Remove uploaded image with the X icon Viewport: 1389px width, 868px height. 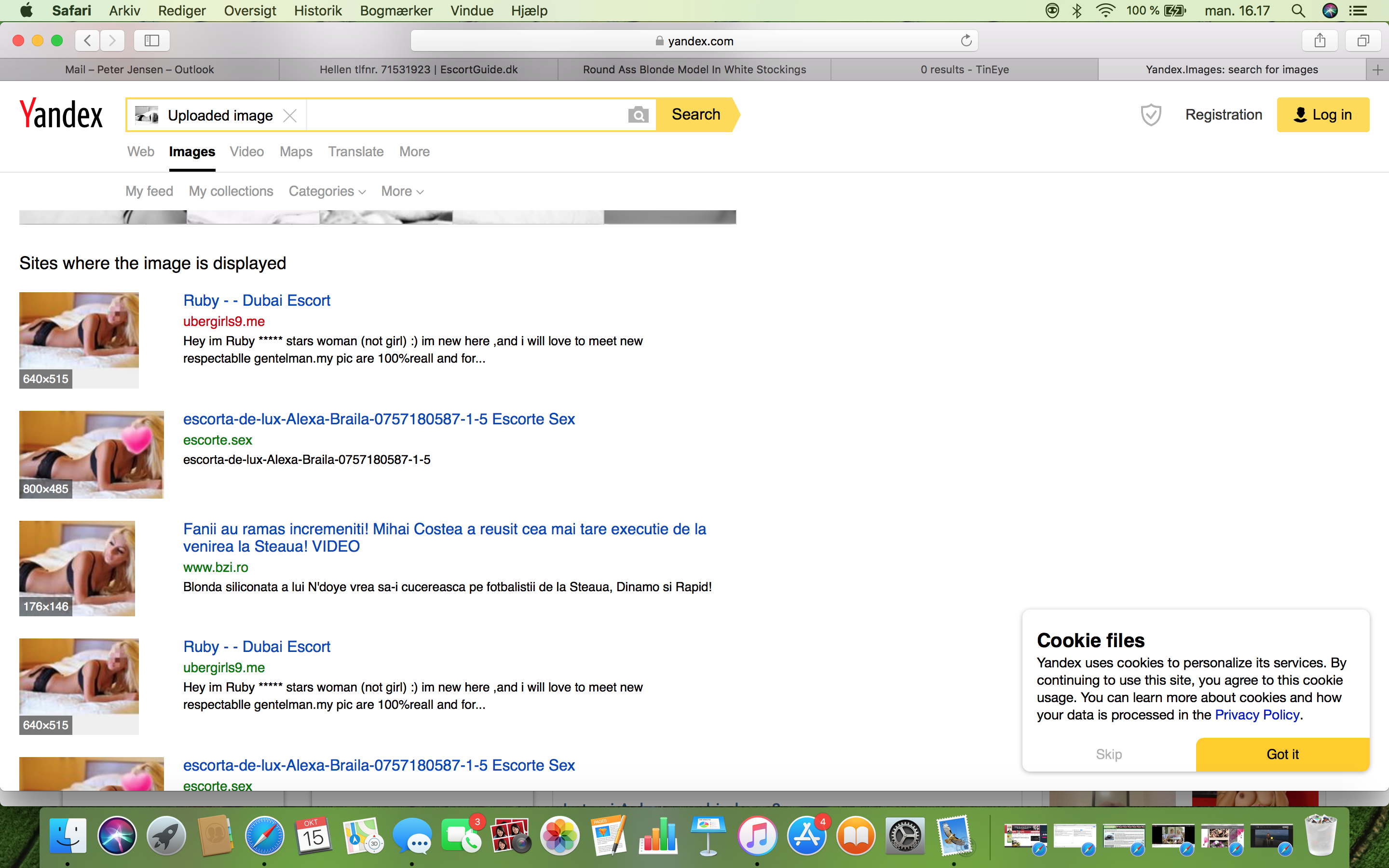click(x=290, y=115)
